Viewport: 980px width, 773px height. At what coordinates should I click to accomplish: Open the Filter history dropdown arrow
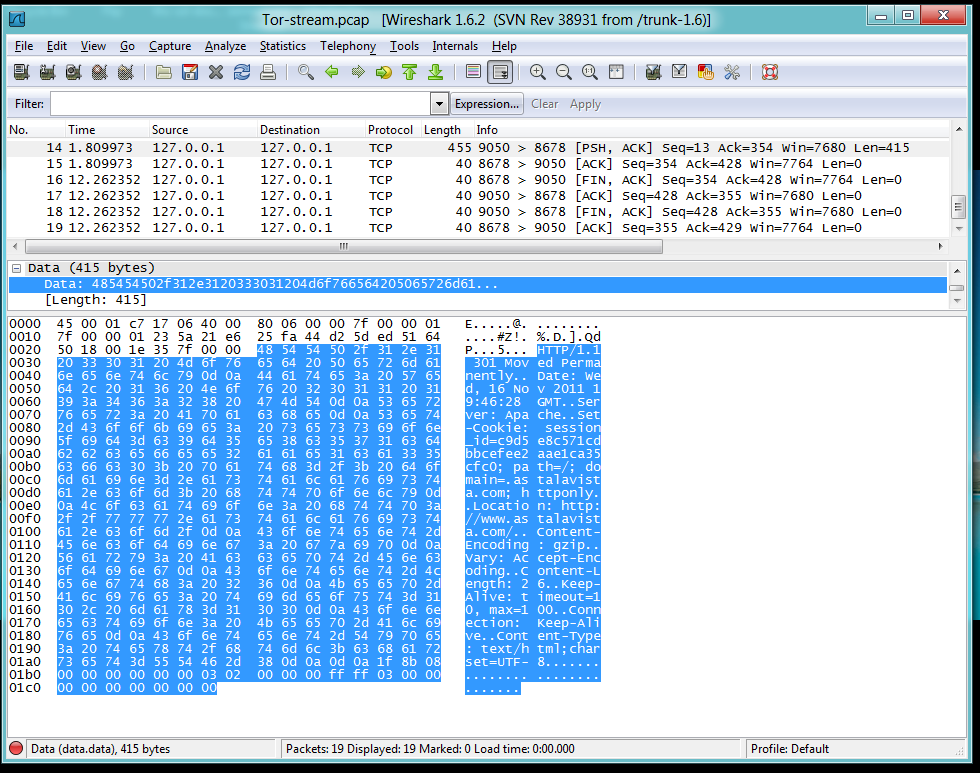439,104
